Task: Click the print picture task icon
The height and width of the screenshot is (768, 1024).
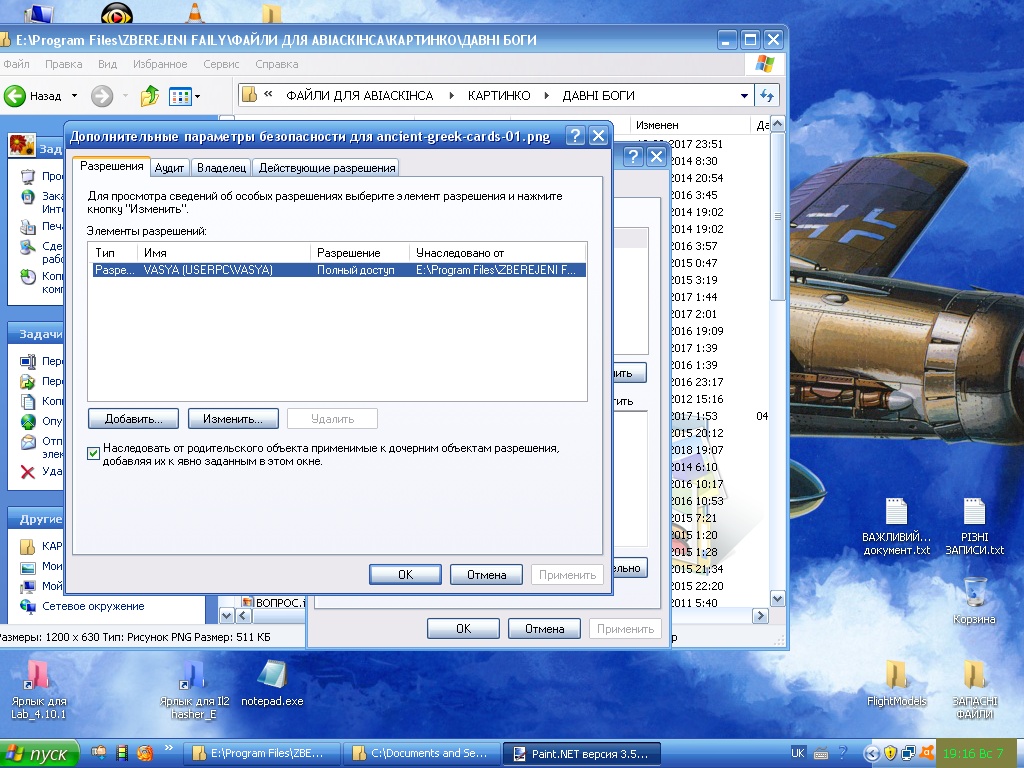Action: 28,227
